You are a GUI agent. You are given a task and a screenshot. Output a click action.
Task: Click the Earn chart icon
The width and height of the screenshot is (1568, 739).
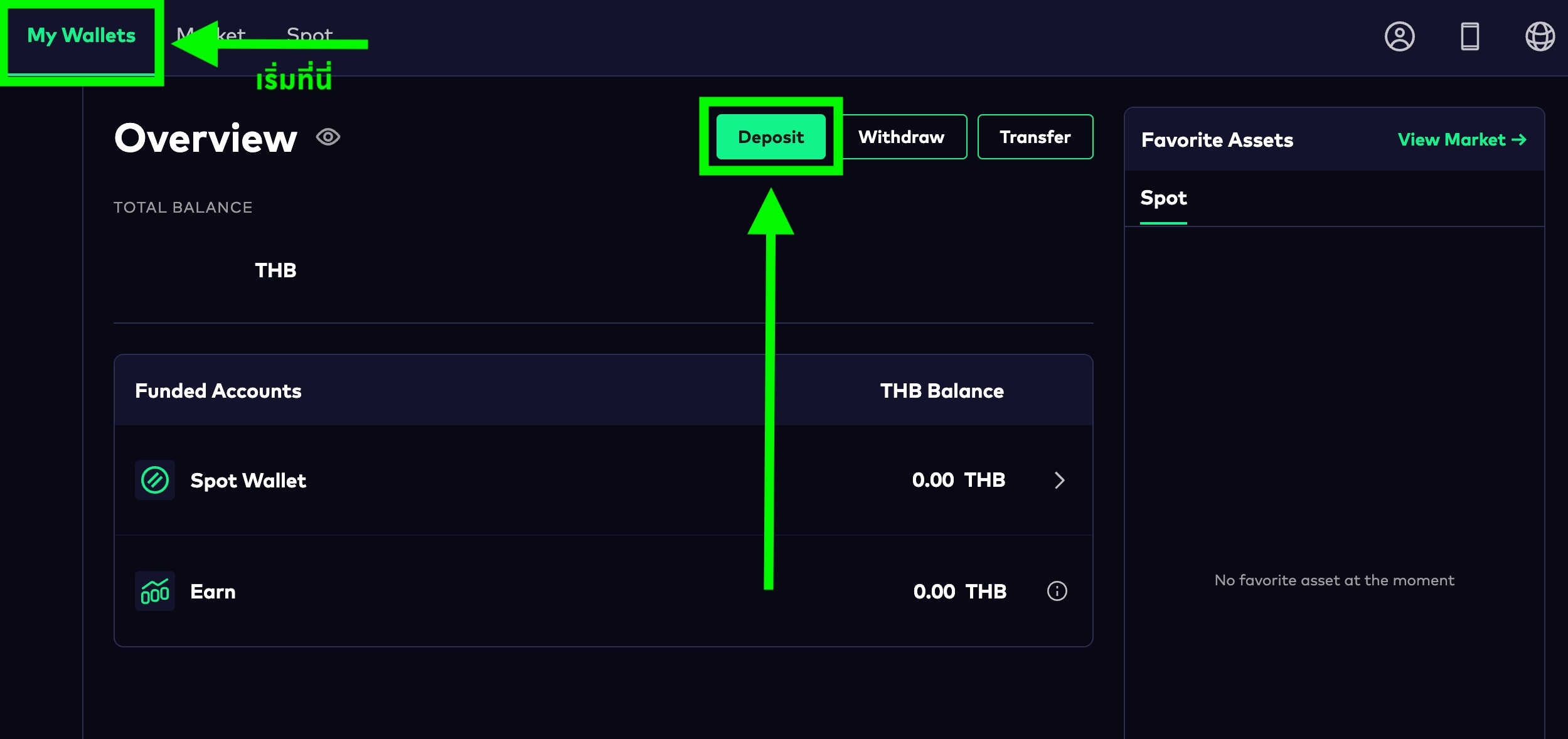point(154,591)
